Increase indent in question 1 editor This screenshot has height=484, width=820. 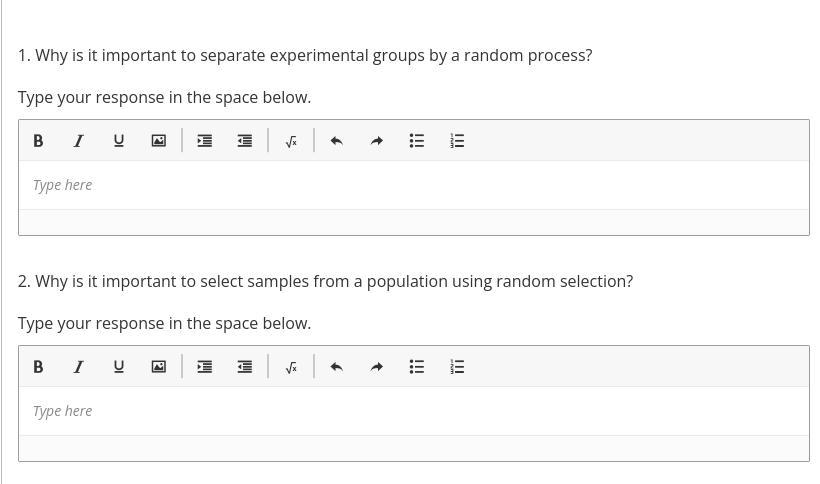[204, 141]
